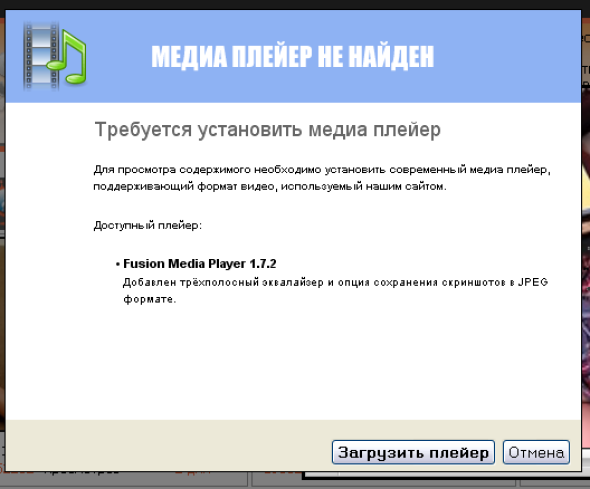Click the Загрузить плеер button
This screenshot has width=590, height=489.
(x=413, y=452)
